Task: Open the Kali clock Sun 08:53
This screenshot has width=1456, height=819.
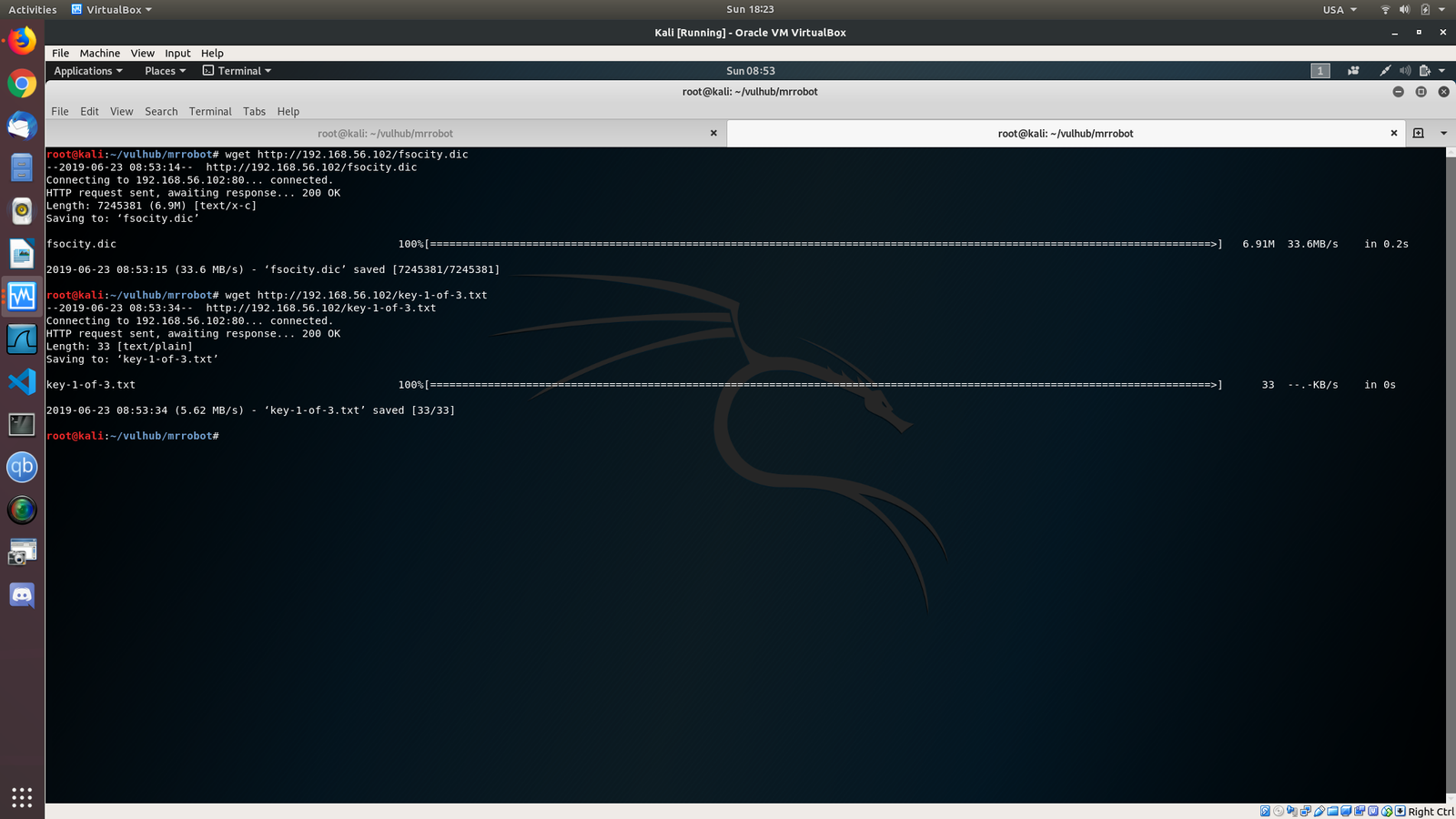Action: tap(751, 71)
